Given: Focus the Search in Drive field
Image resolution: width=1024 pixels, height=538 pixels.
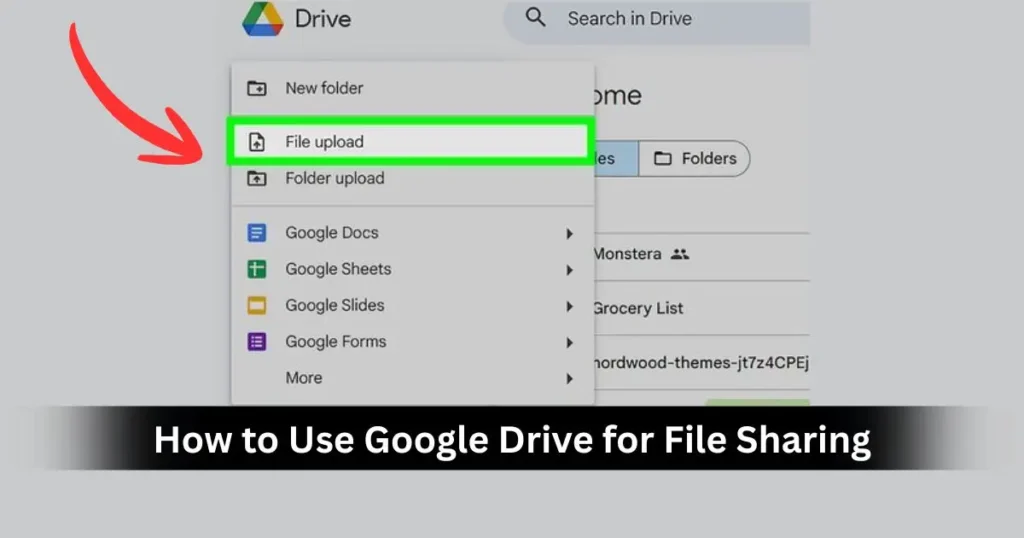Looking at the screenshot, I should [656, 22].
